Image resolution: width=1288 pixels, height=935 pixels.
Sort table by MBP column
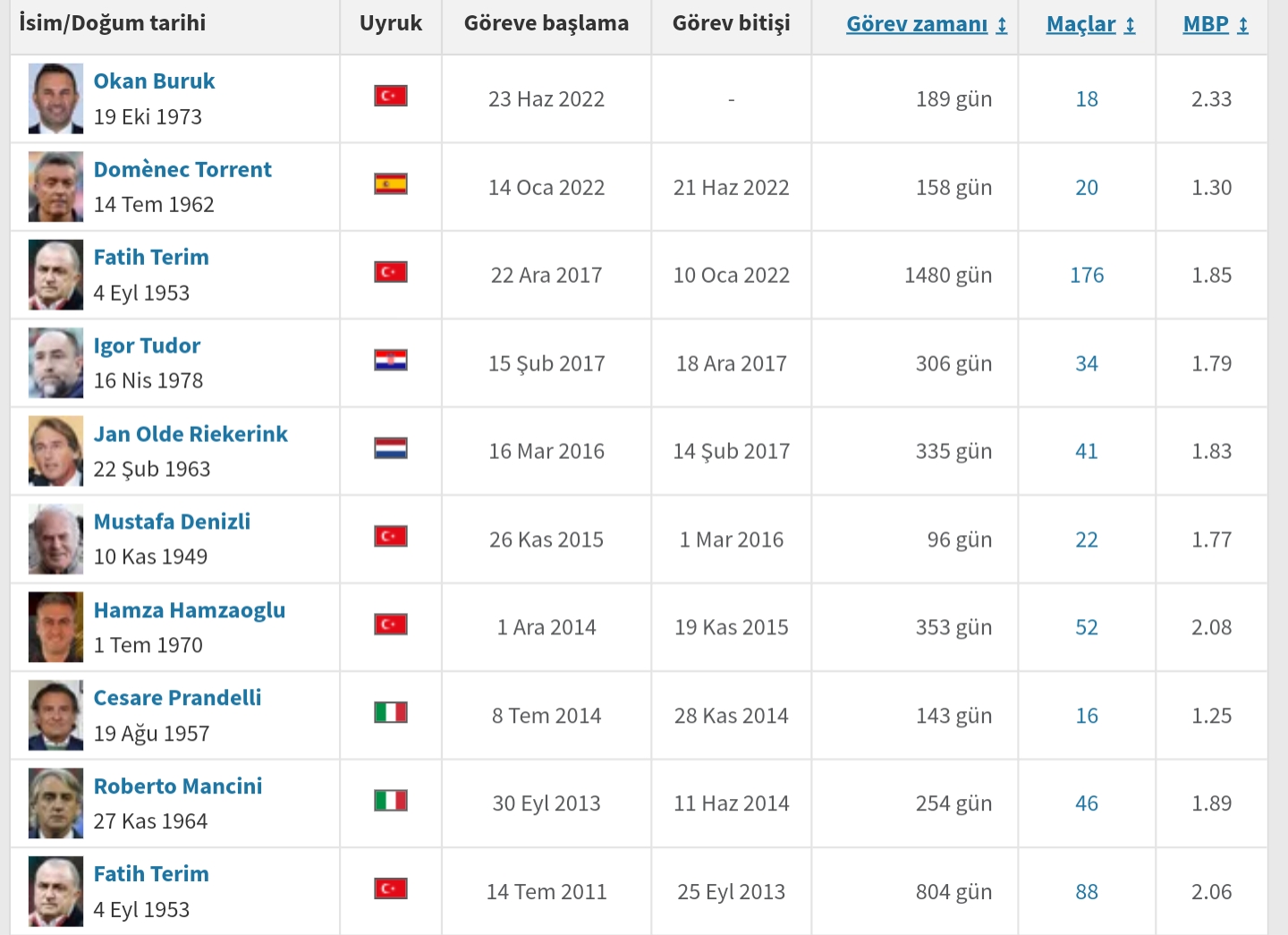pos(1215,24)
